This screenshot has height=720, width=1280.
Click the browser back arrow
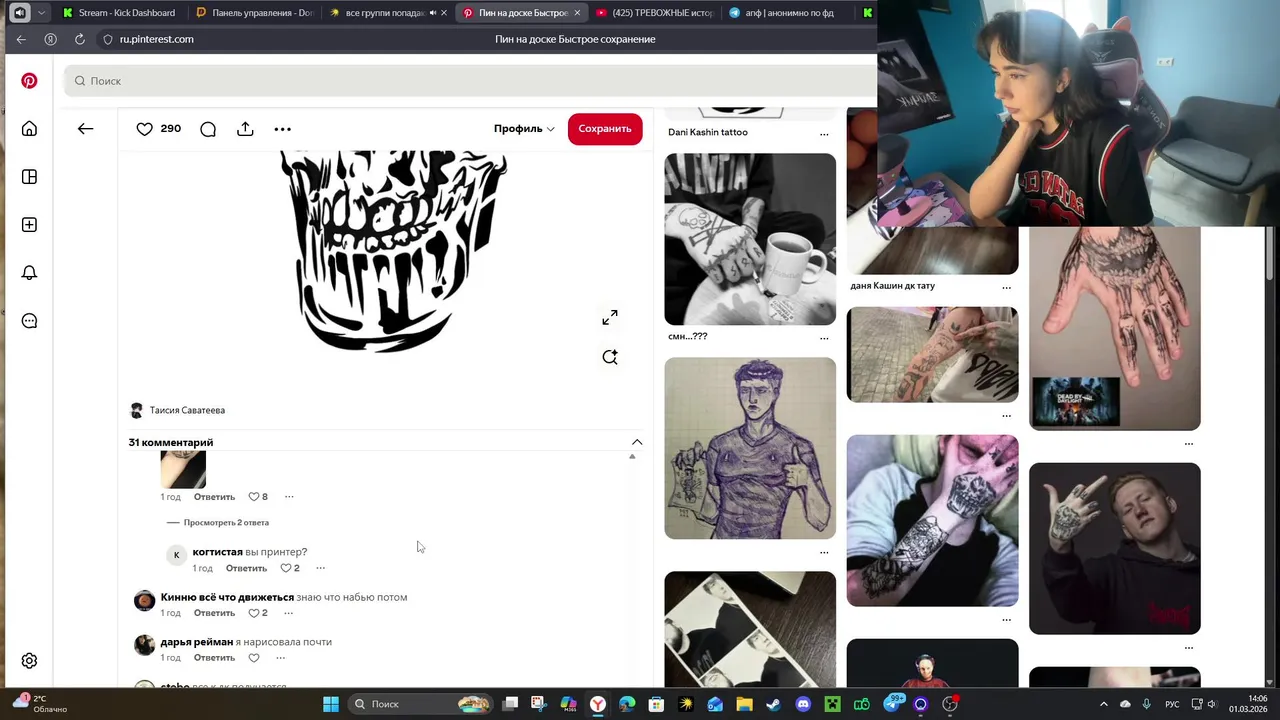tap(22, 39)
